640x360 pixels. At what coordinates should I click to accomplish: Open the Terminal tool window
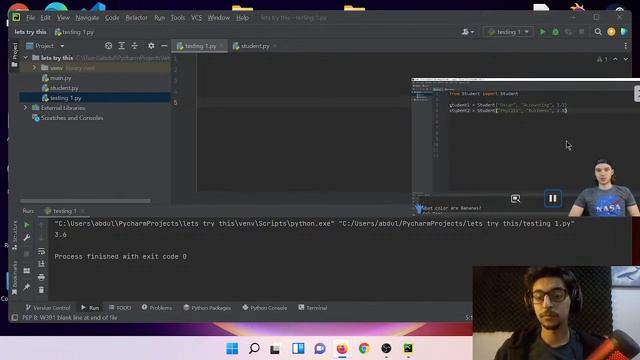[x=313, y=308]
